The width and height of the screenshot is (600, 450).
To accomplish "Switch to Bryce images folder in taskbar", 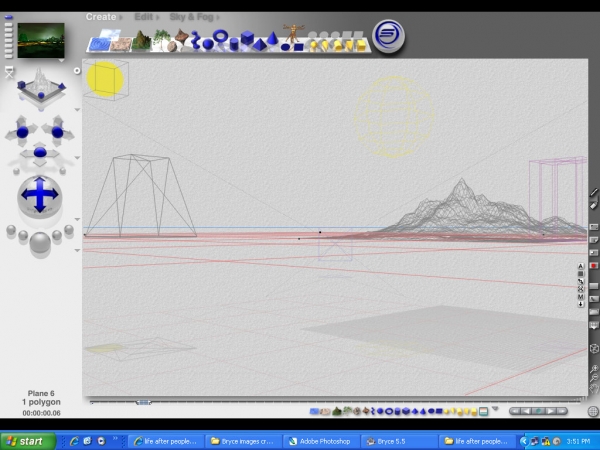I will click(243, 441).
